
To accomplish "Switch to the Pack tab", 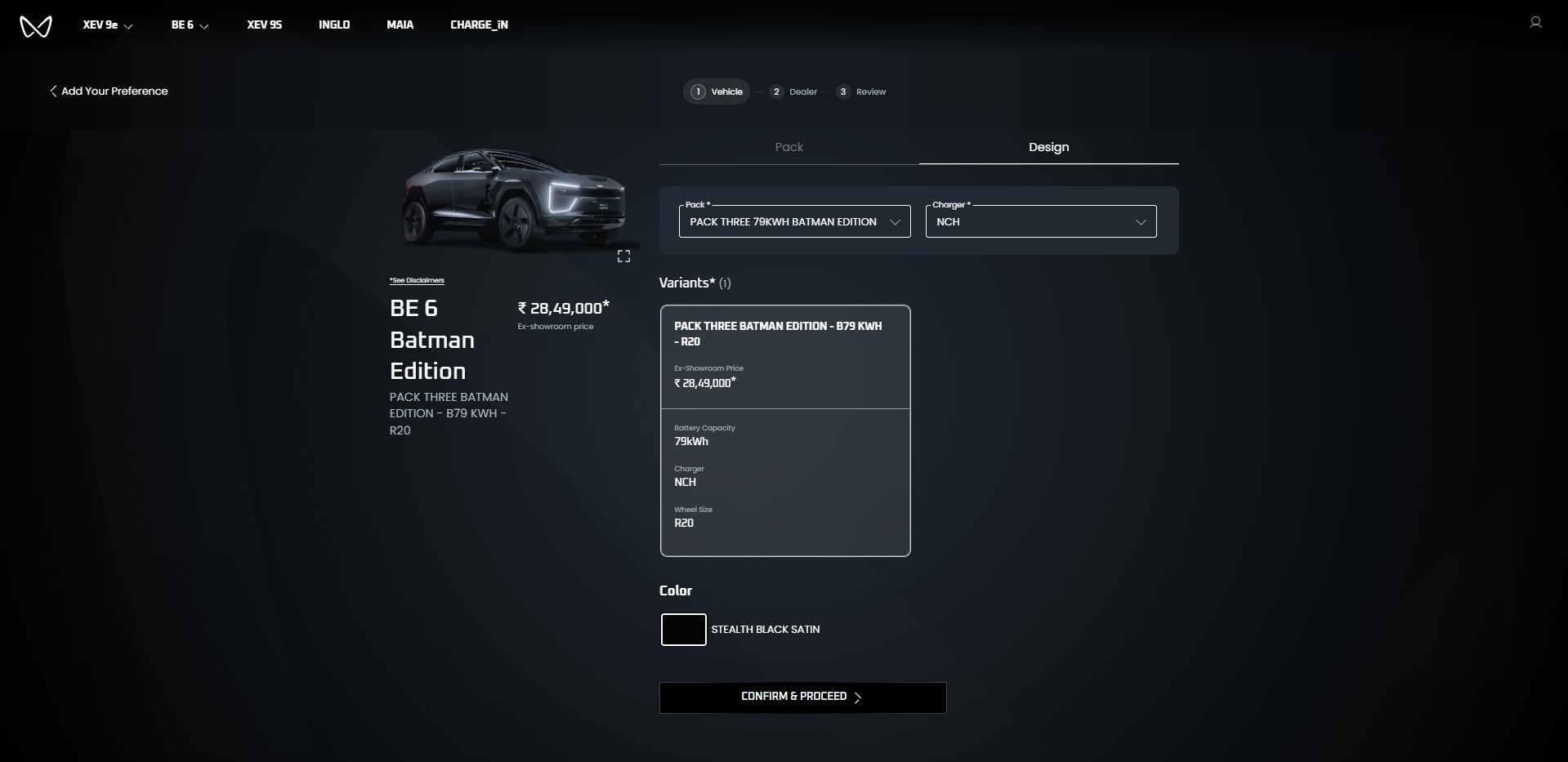I will 788,147.
